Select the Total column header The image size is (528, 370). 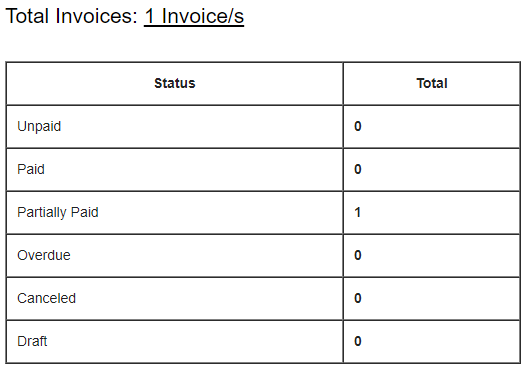[432, 83]
